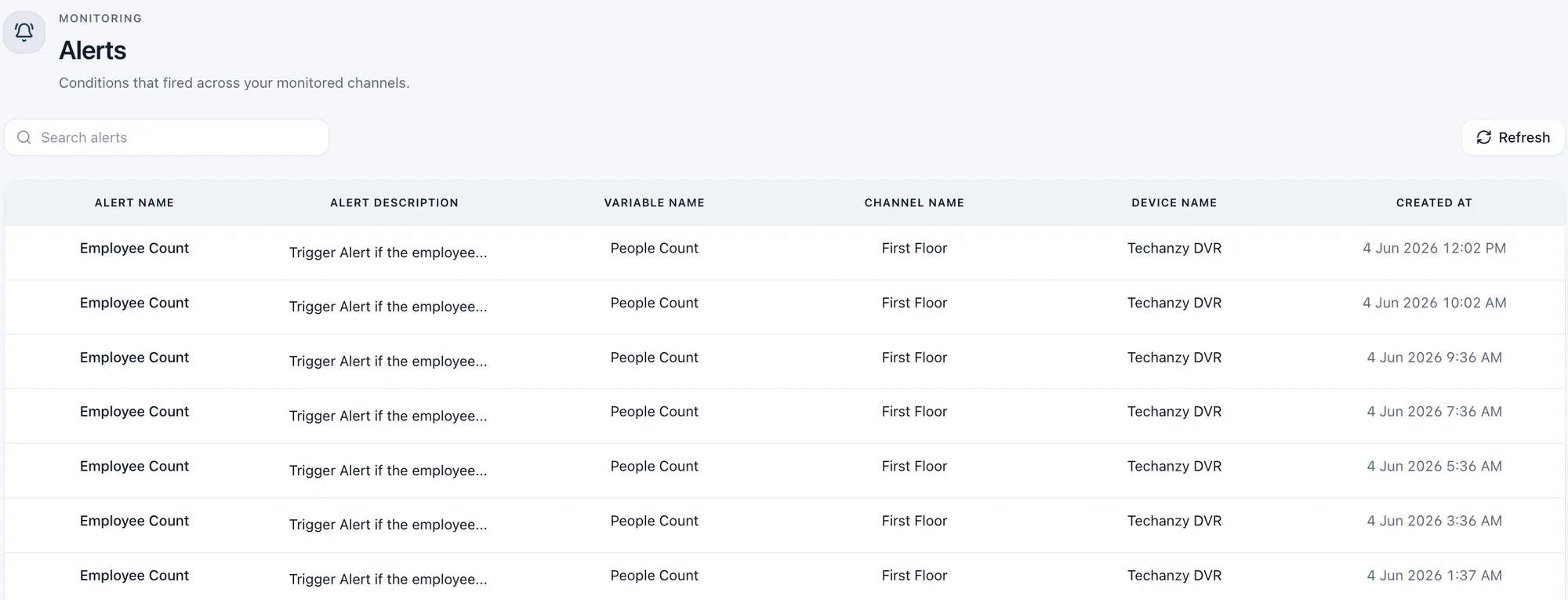Click the Alert Name column header
This screenshot has width=1568, height=600.
(134, 202)
